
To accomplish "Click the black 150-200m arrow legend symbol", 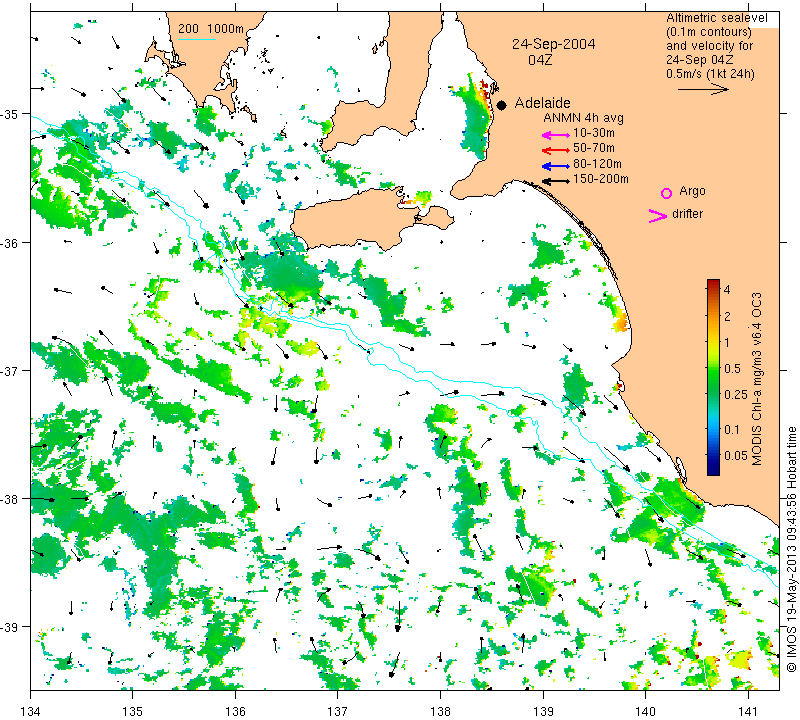I will click(556, 181).
